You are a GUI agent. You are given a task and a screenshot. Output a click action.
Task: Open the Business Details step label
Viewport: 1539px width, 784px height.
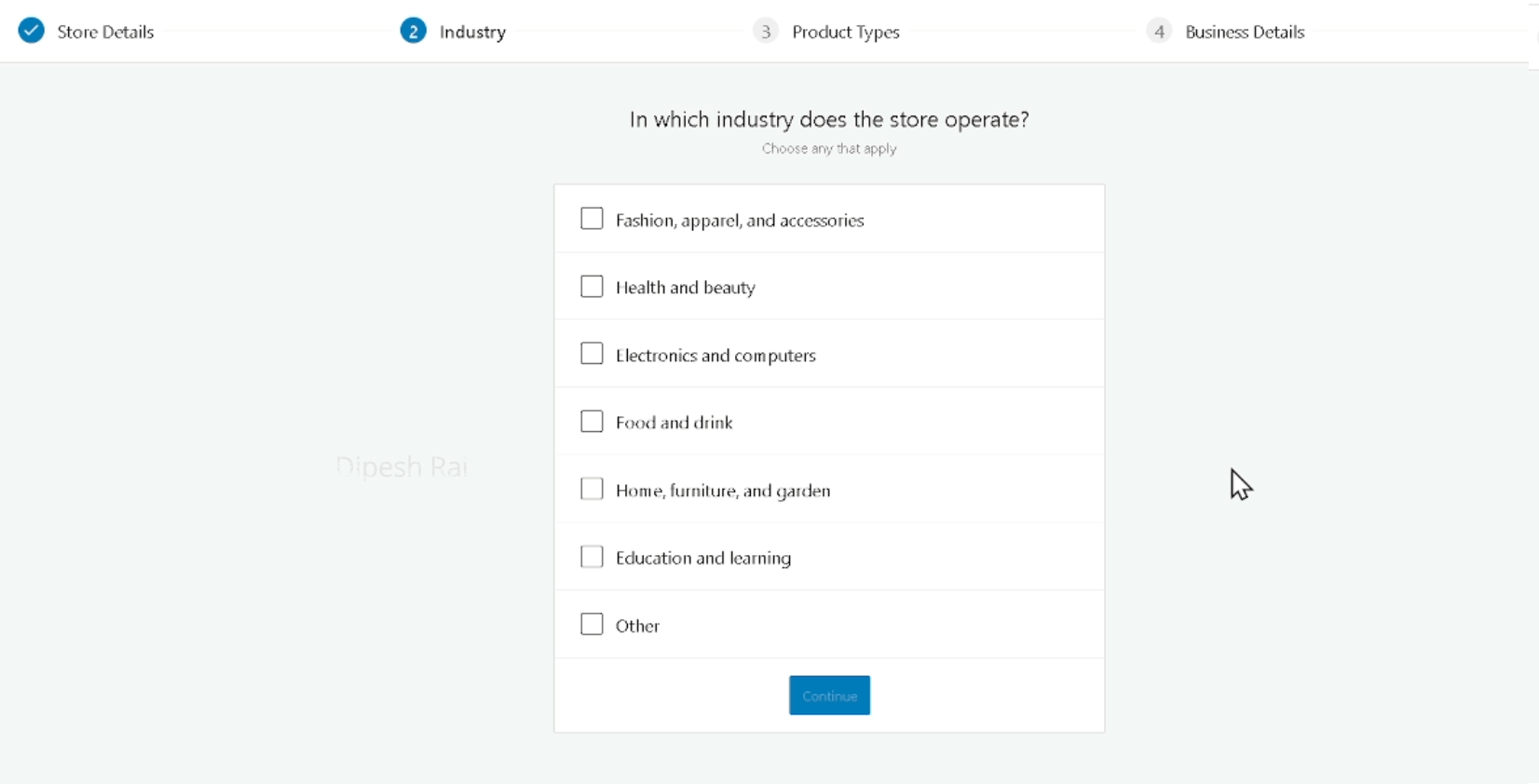click(x=1244, y=32)
